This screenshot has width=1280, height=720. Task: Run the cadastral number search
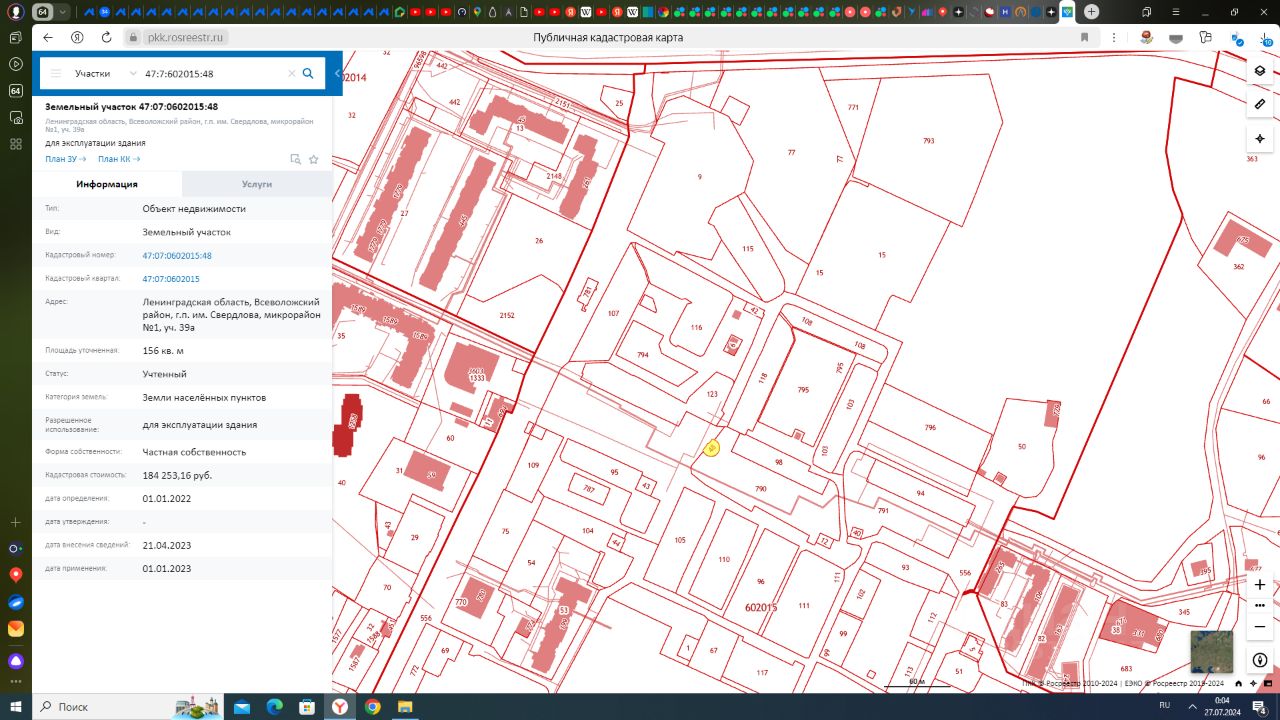tap(308, 73)
